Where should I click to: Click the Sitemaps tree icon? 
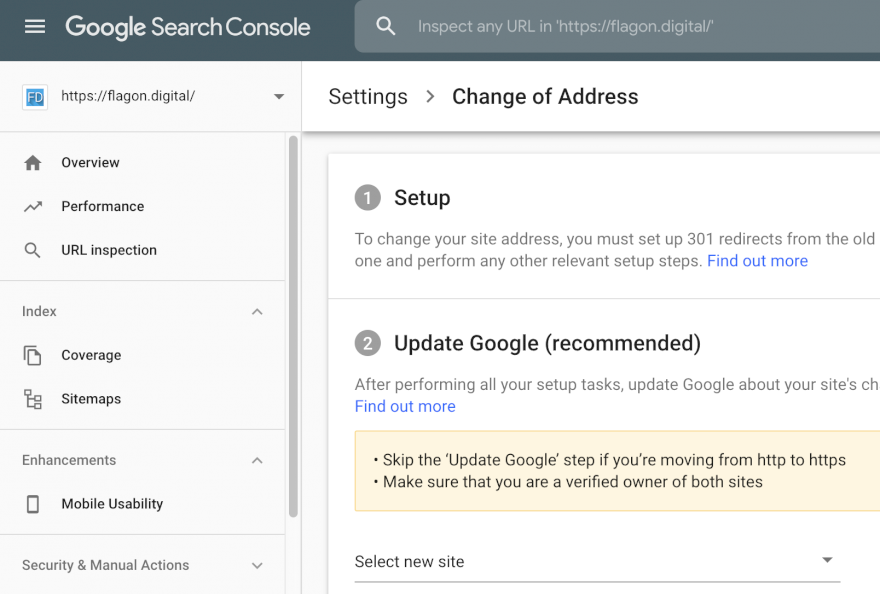coord(33,399)
